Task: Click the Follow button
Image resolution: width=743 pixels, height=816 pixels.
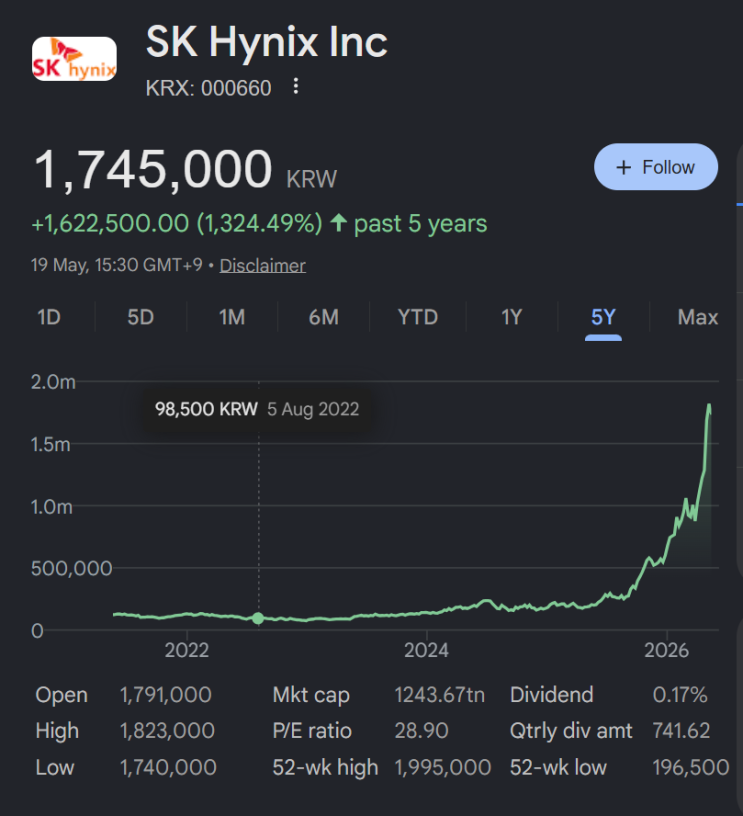Action: tap(656, 167)
